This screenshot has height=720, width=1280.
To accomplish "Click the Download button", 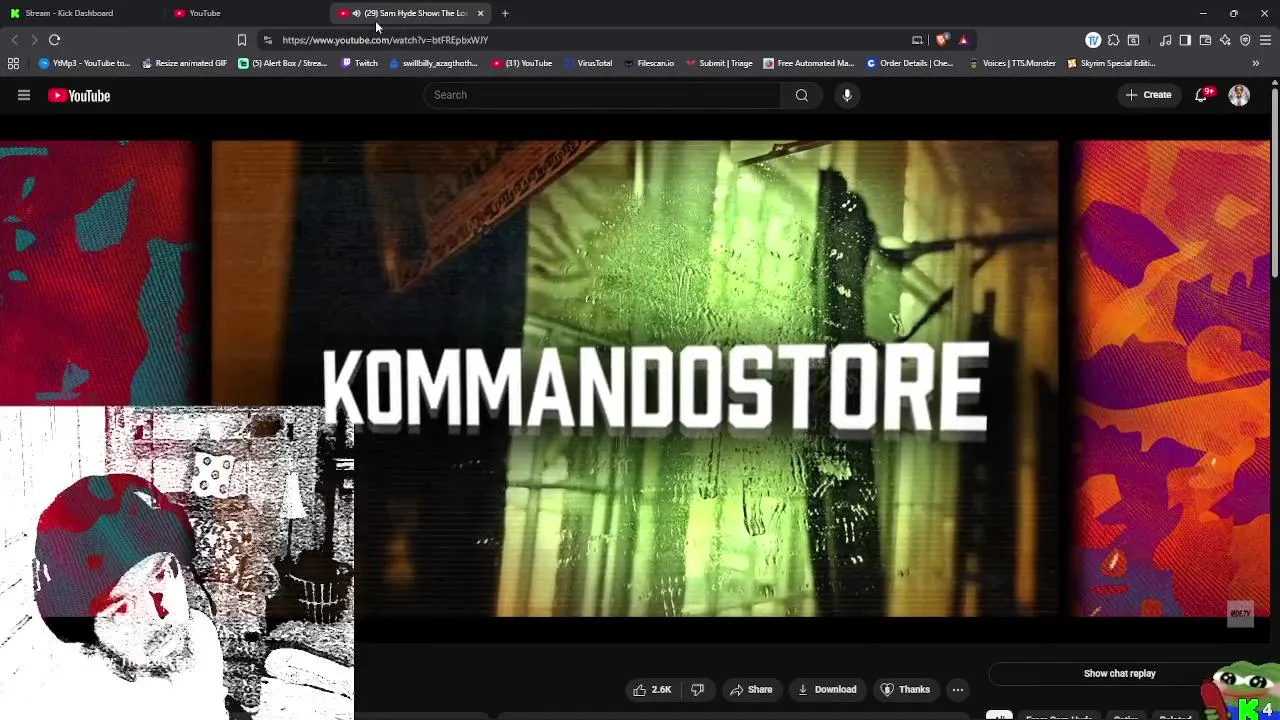I will (827, 690).
